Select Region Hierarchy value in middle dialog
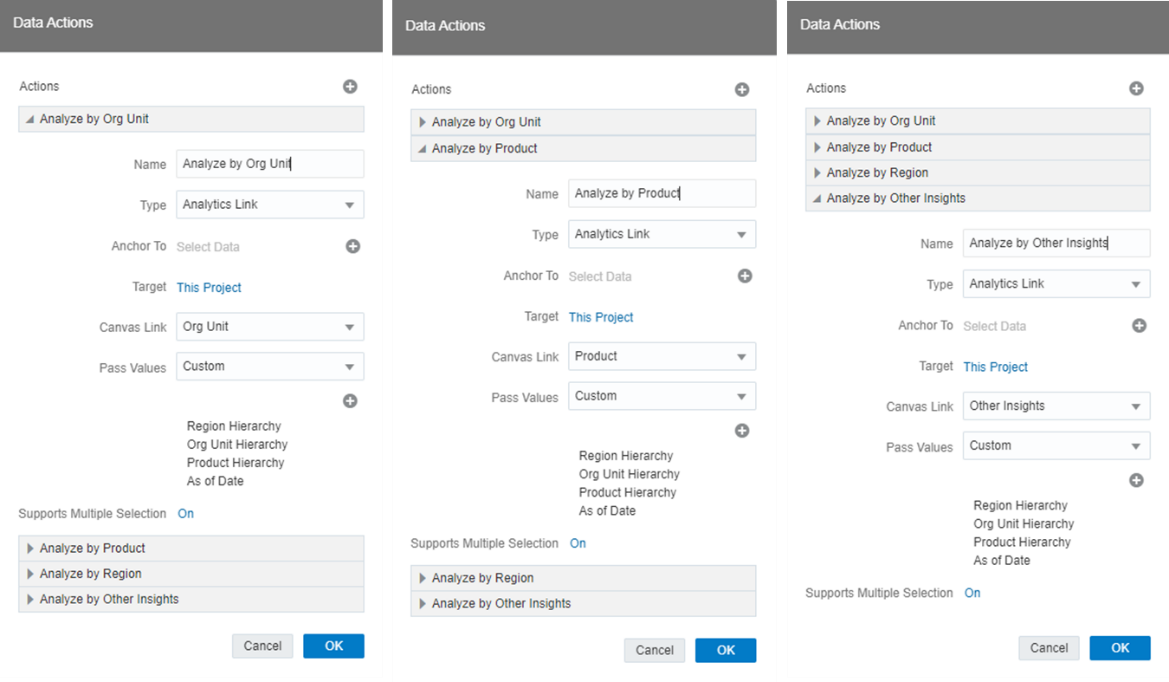1169x682 pixels. click(x=626, y=456)
